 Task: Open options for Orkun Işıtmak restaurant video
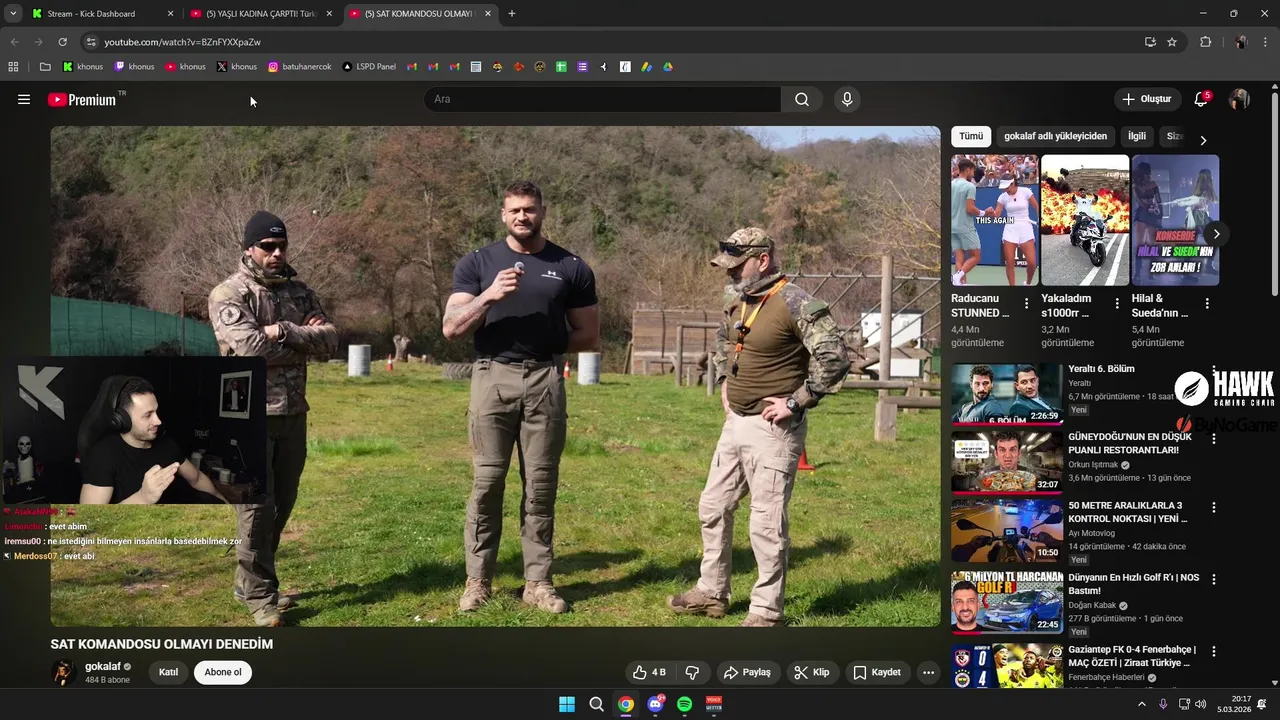[x=1214, y=439]
